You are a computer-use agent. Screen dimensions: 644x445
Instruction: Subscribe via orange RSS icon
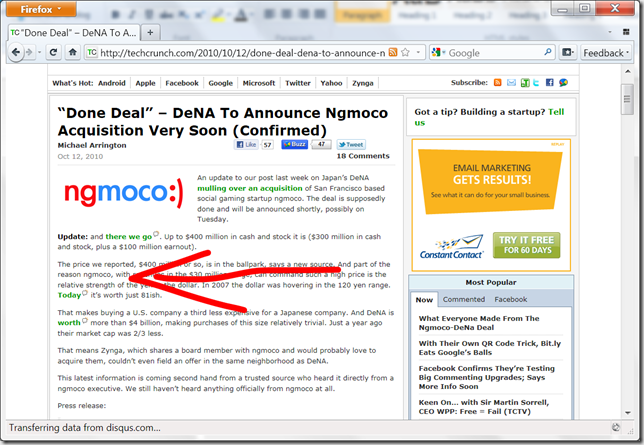point(497,83)
